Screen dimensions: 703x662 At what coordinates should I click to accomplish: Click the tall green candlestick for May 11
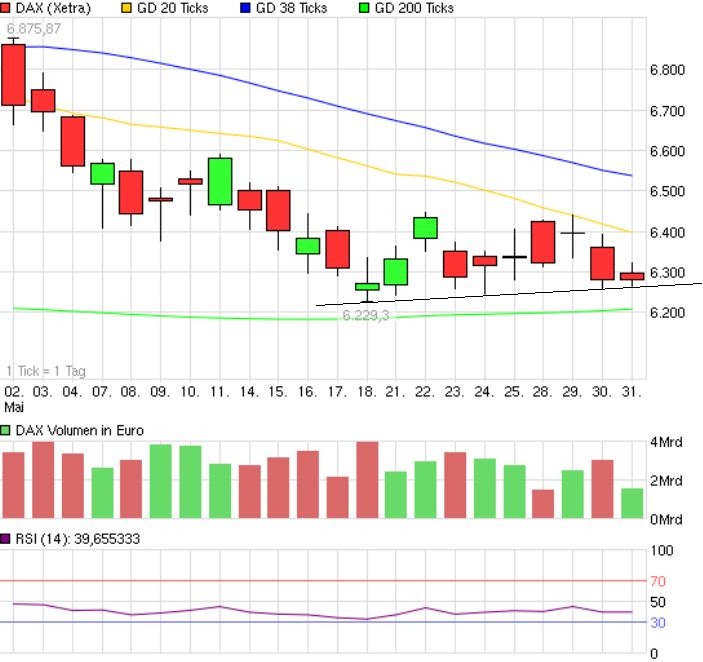tap(220, 182)
